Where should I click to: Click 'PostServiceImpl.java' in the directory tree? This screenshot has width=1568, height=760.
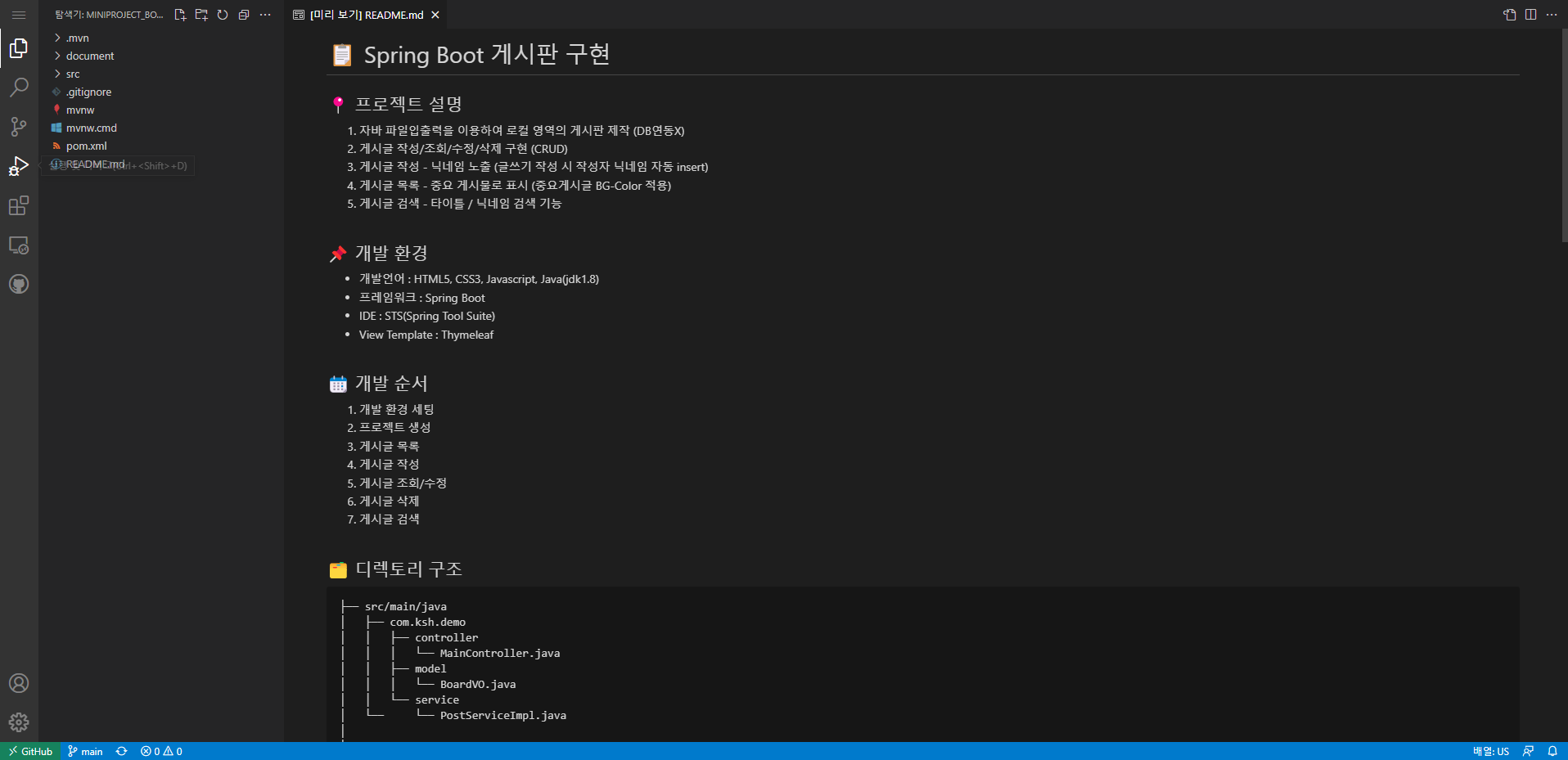click(503, 715)
